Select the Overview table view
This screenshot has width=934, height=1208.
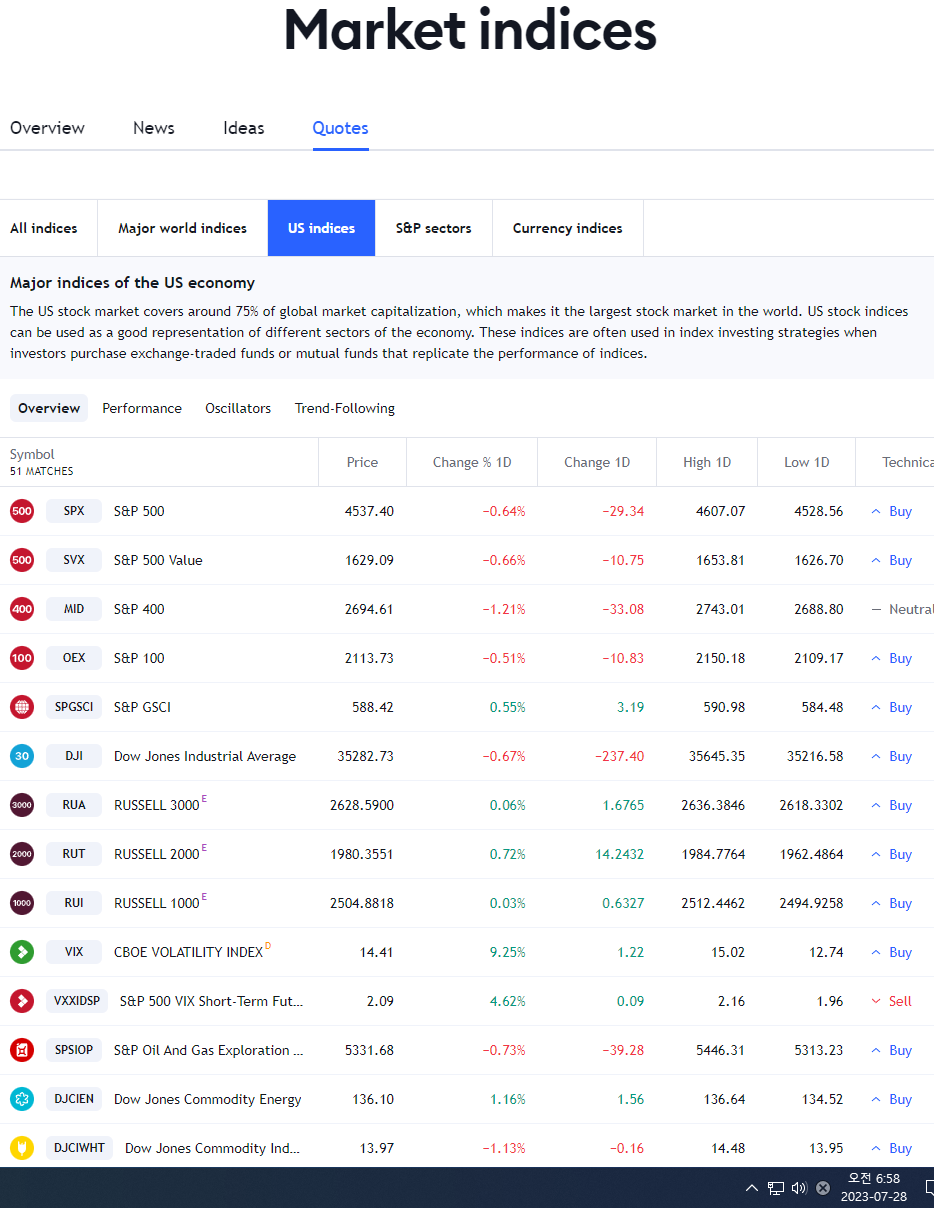49,408
